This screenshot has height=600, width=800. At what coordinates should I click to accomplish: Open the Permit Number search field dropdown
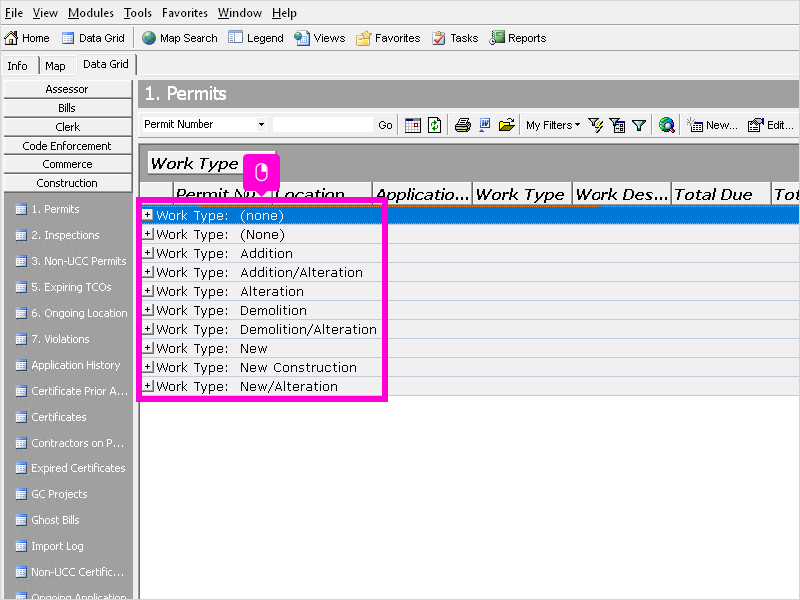pyautogui.click(x=261, y=124)
